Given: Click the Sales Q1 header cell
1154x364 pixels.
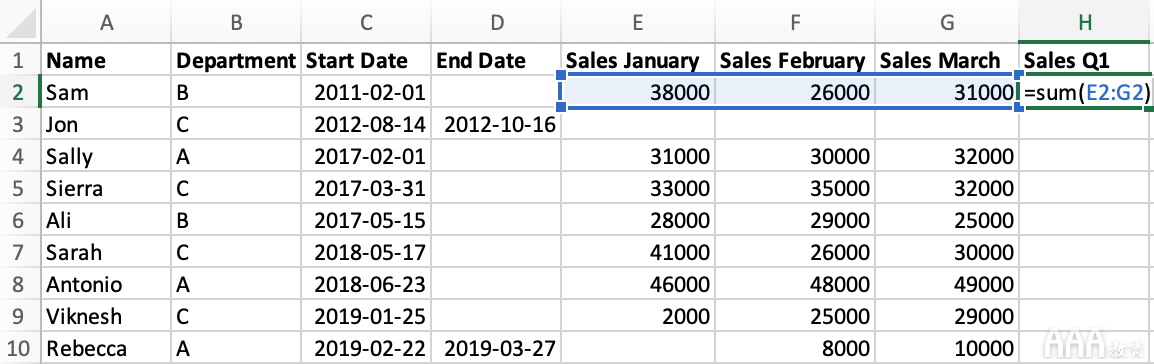Looking at the screenshot, I should pos(1086,60).
